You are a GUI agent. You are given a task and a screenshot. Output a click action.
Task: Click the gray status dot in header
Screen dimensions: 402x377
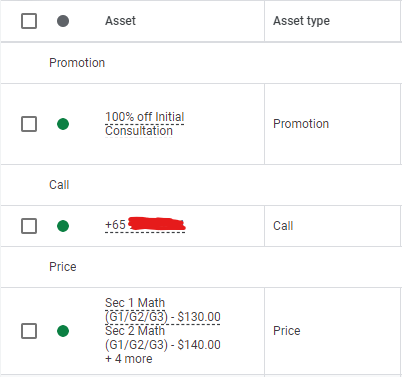[x=63, y=21]
